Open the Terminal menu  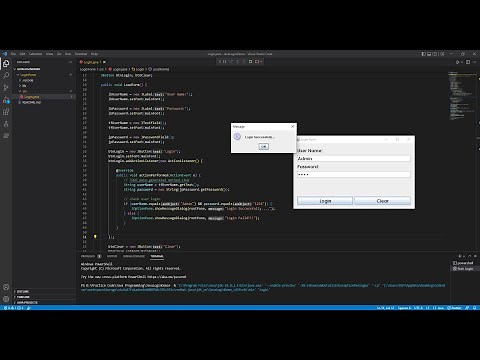(x=81, y=54)
